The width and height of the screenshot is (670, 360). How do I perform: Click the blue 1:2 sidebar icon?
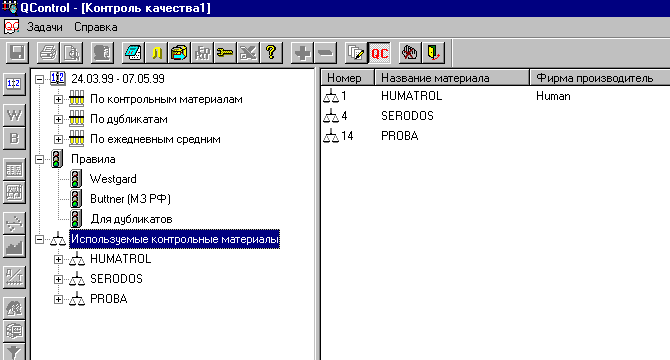[x=14, y=84]
